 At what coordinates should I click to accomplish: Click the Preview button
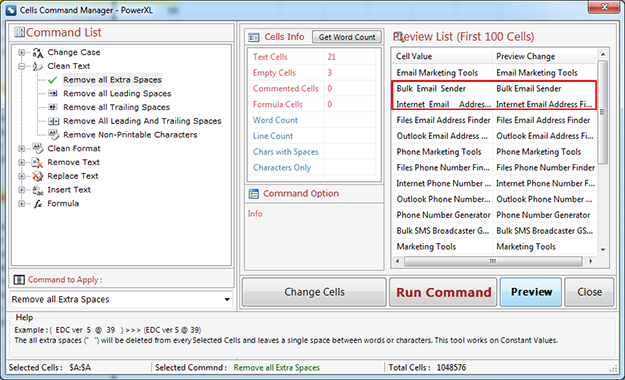(531, 292)
